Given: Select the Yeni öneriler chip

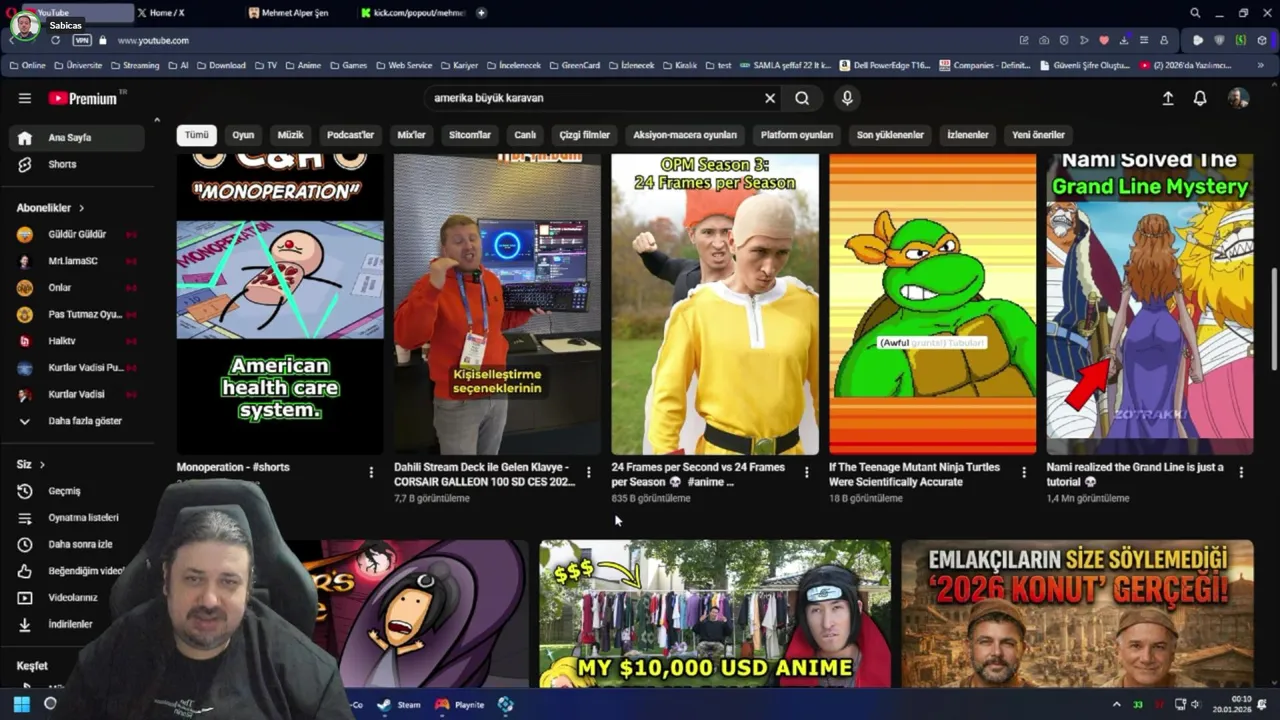Looking at the screenshot, I should click(x=1038, y=135).
